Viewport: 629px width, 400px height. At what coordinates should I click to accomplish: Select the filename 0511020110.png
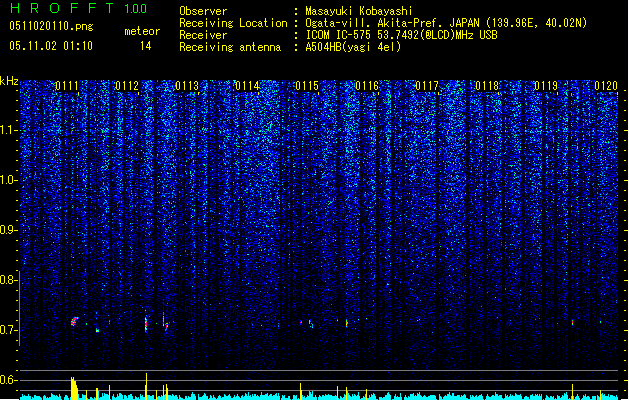[51, 27]
